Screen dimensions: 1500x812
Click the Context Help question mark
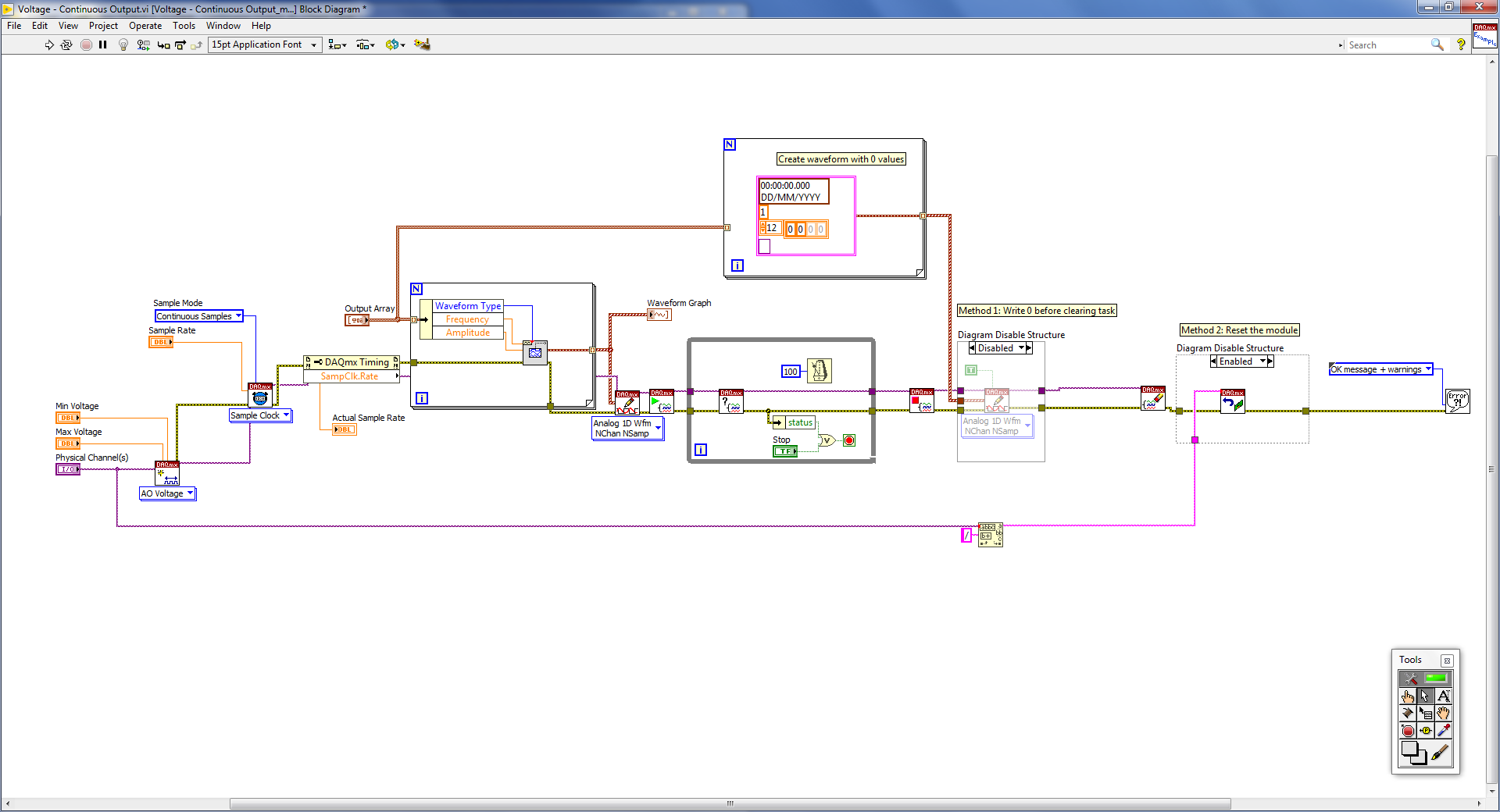click(x=1461, y=45)
